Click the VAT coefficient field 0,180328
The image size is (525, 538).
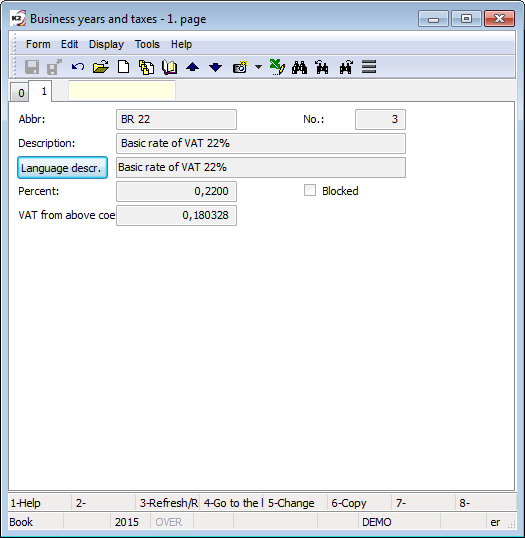176,215
